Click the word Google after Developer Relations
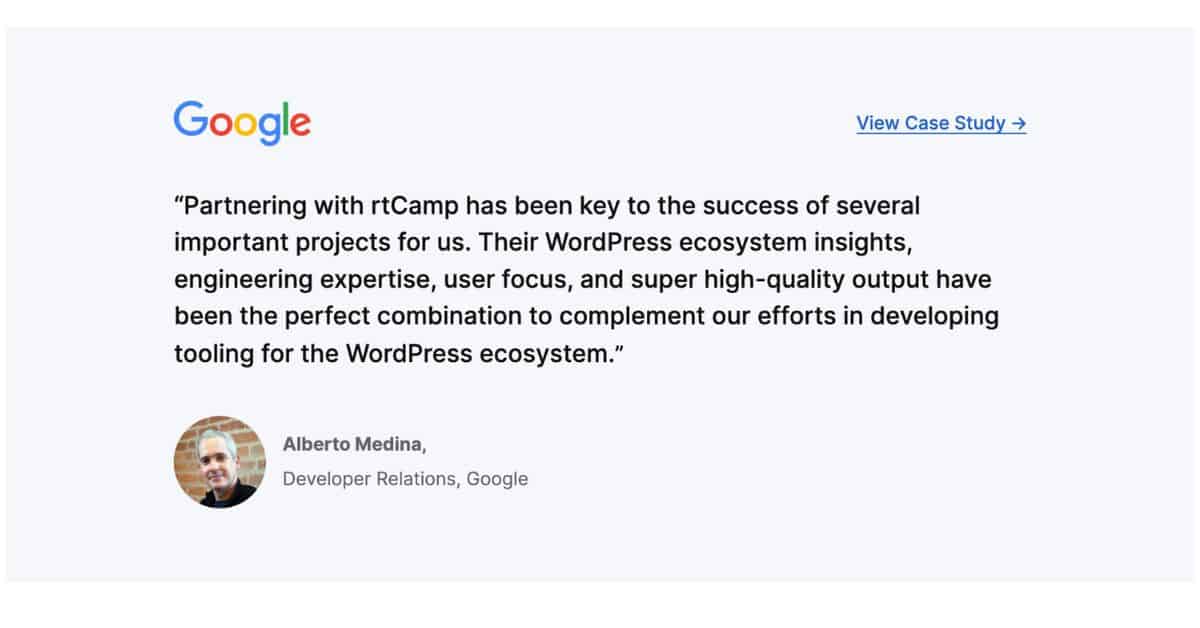The width and height of the screenshot is (1200, 628). coord(497,479)
